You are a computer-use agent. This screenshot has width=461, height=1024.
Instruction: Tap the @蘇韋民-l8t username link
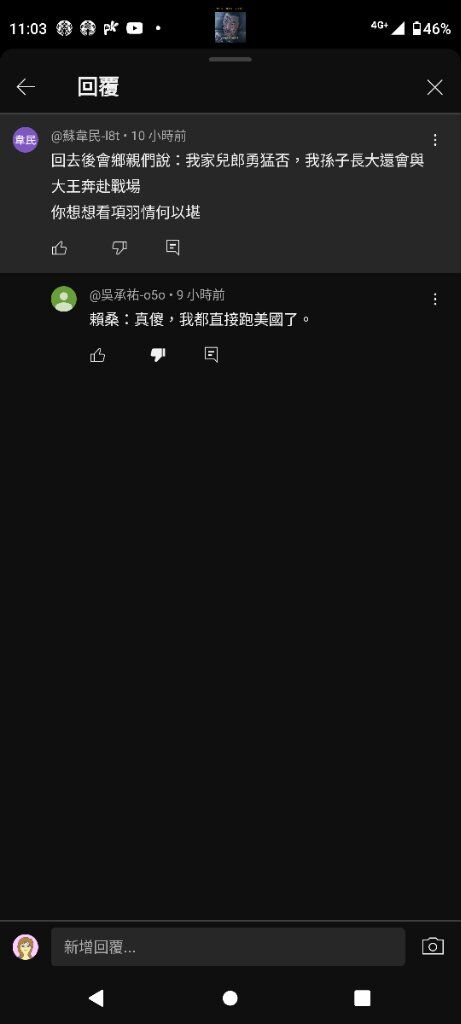(x=87, y=136)
